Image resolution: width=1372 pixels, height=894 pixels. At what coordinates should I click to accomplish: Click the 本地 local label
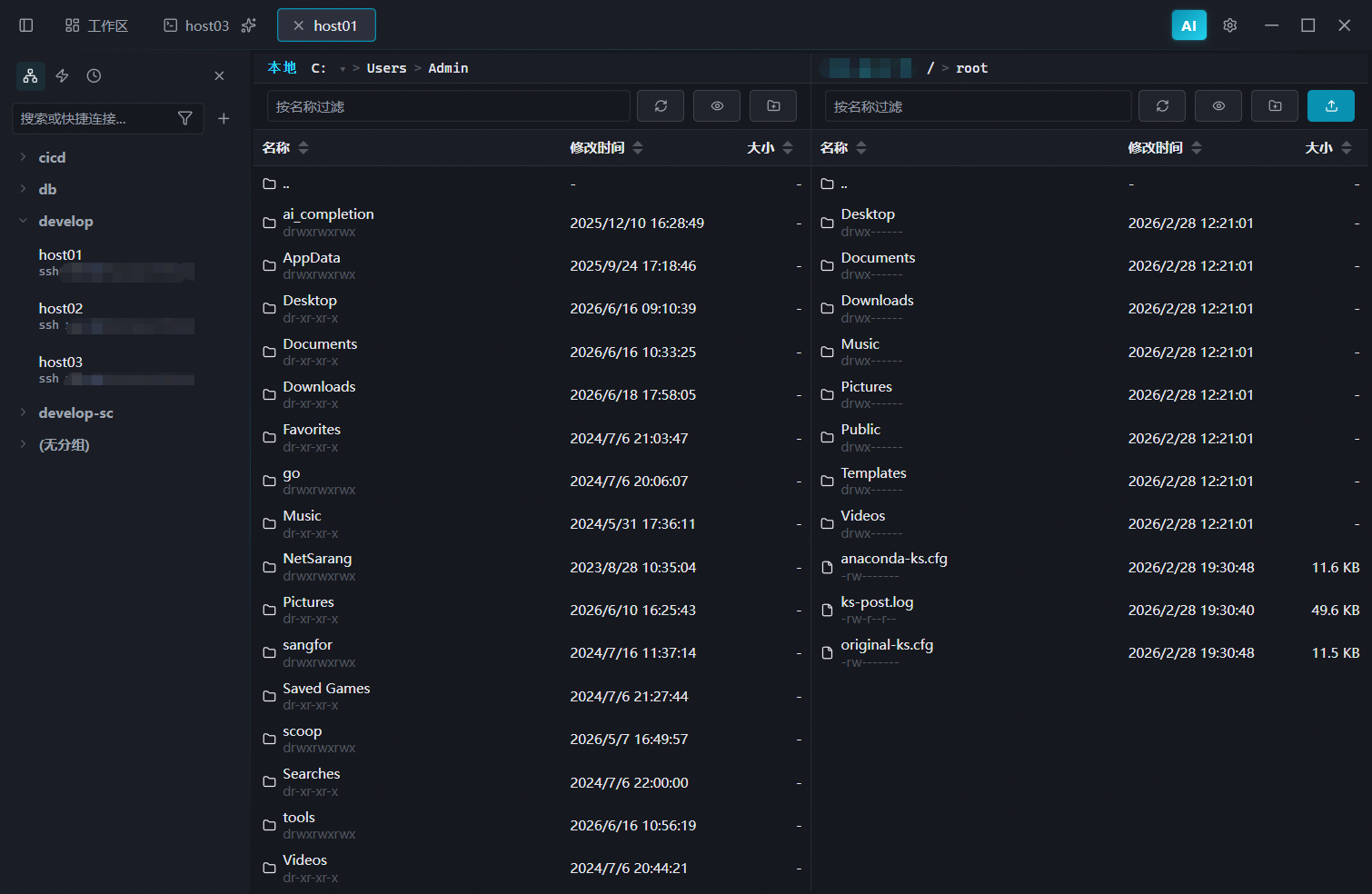[282, 68]
